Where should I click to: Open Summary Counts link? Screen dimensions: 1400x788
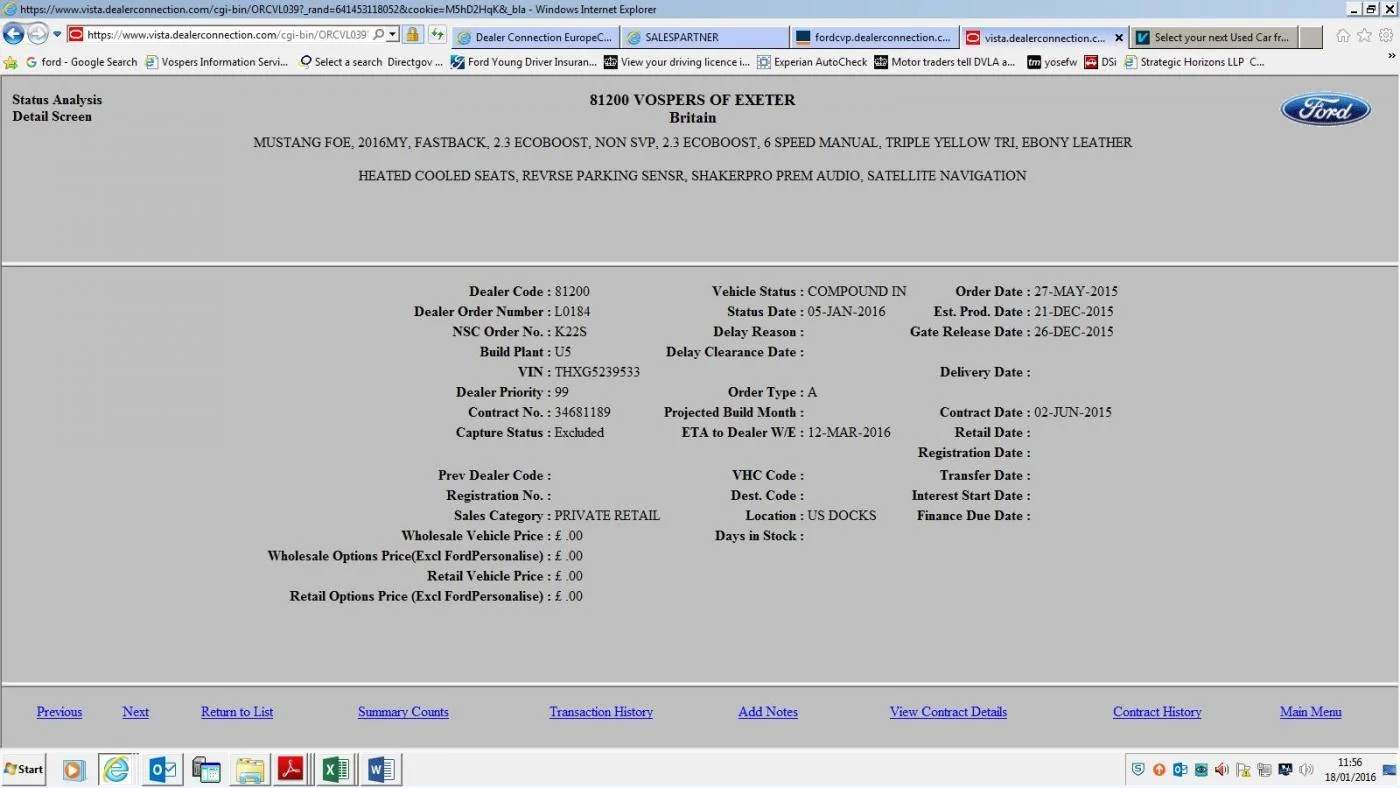[x=403, y=712]
